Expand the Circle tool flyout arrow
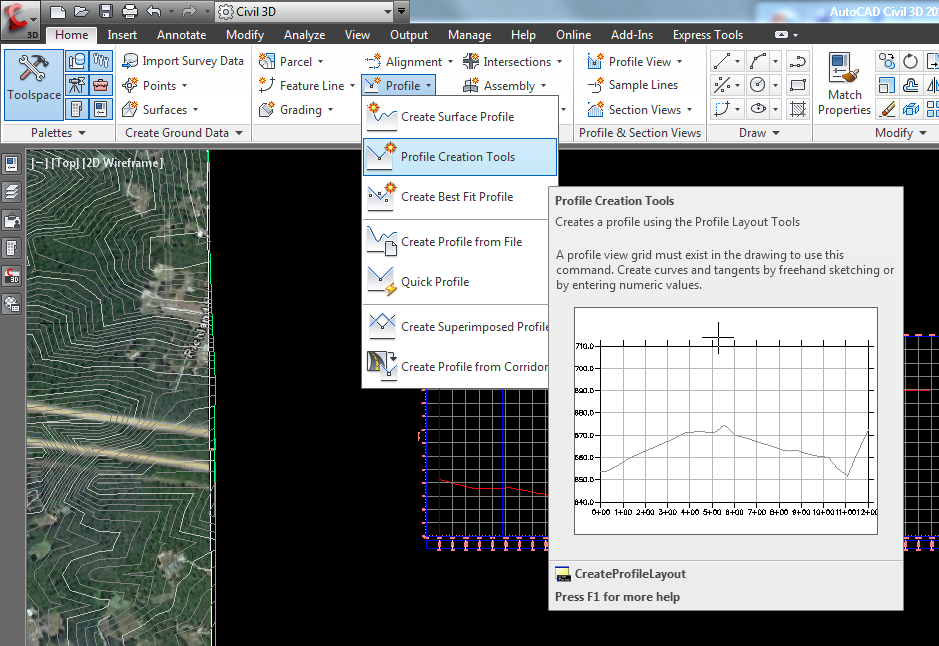 tap(776, 85)
